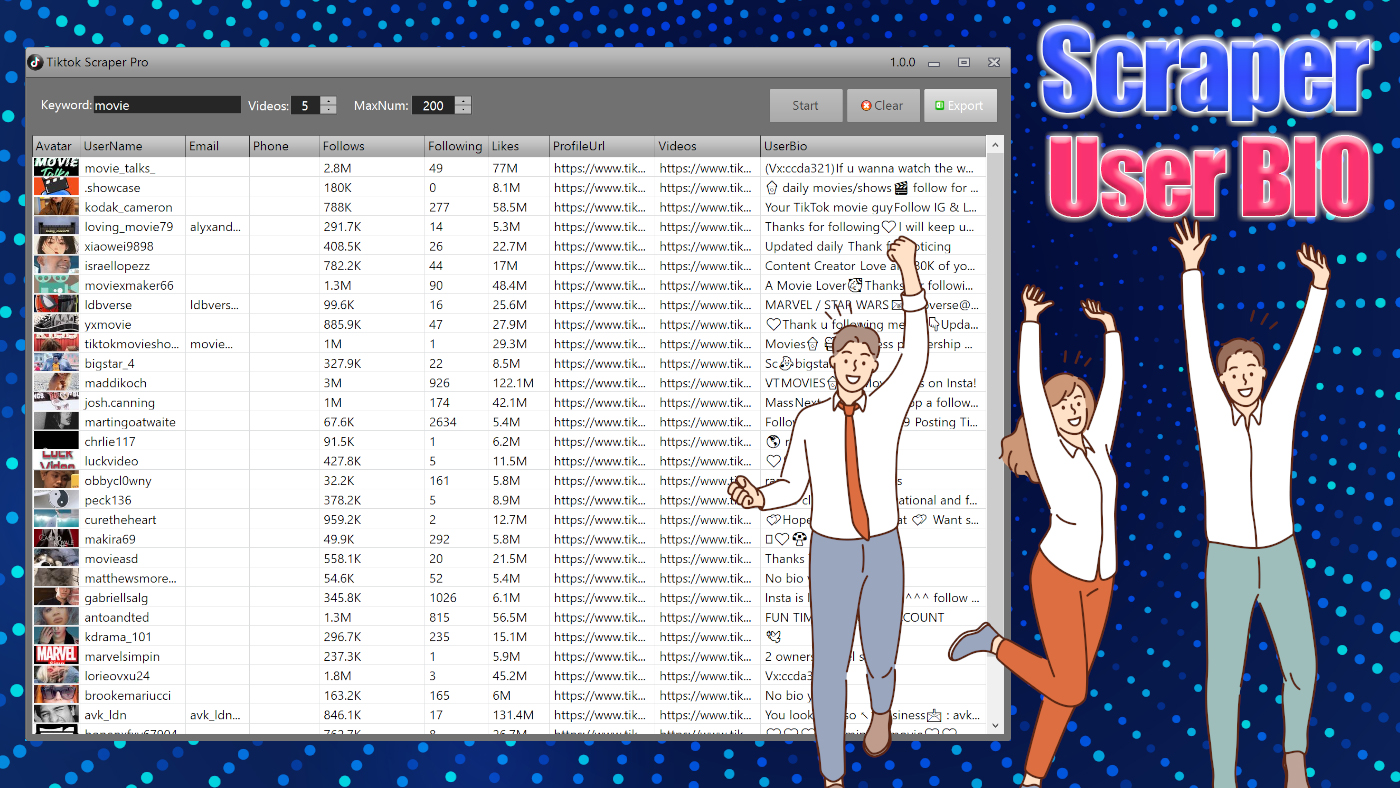Click follows value "2.8M"
The image size is (1400, 788).
[x=337, y=168]
